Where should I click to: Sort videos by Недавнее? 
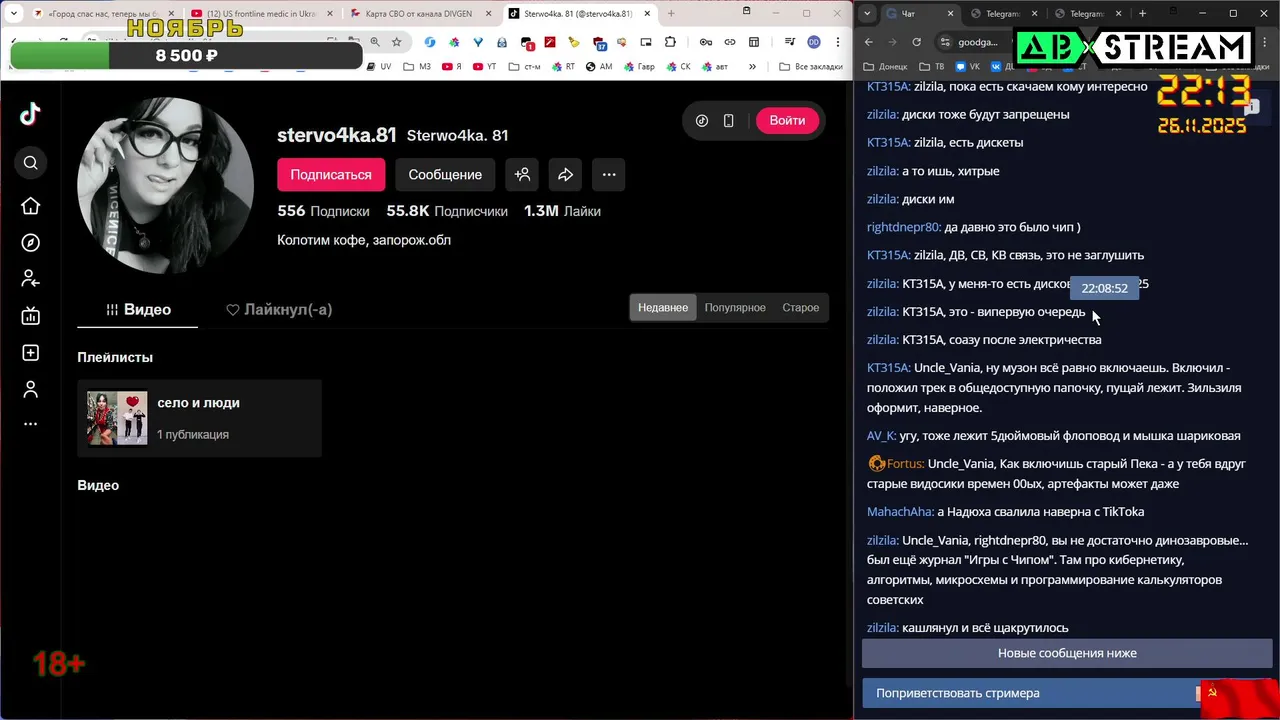[663, 307]
